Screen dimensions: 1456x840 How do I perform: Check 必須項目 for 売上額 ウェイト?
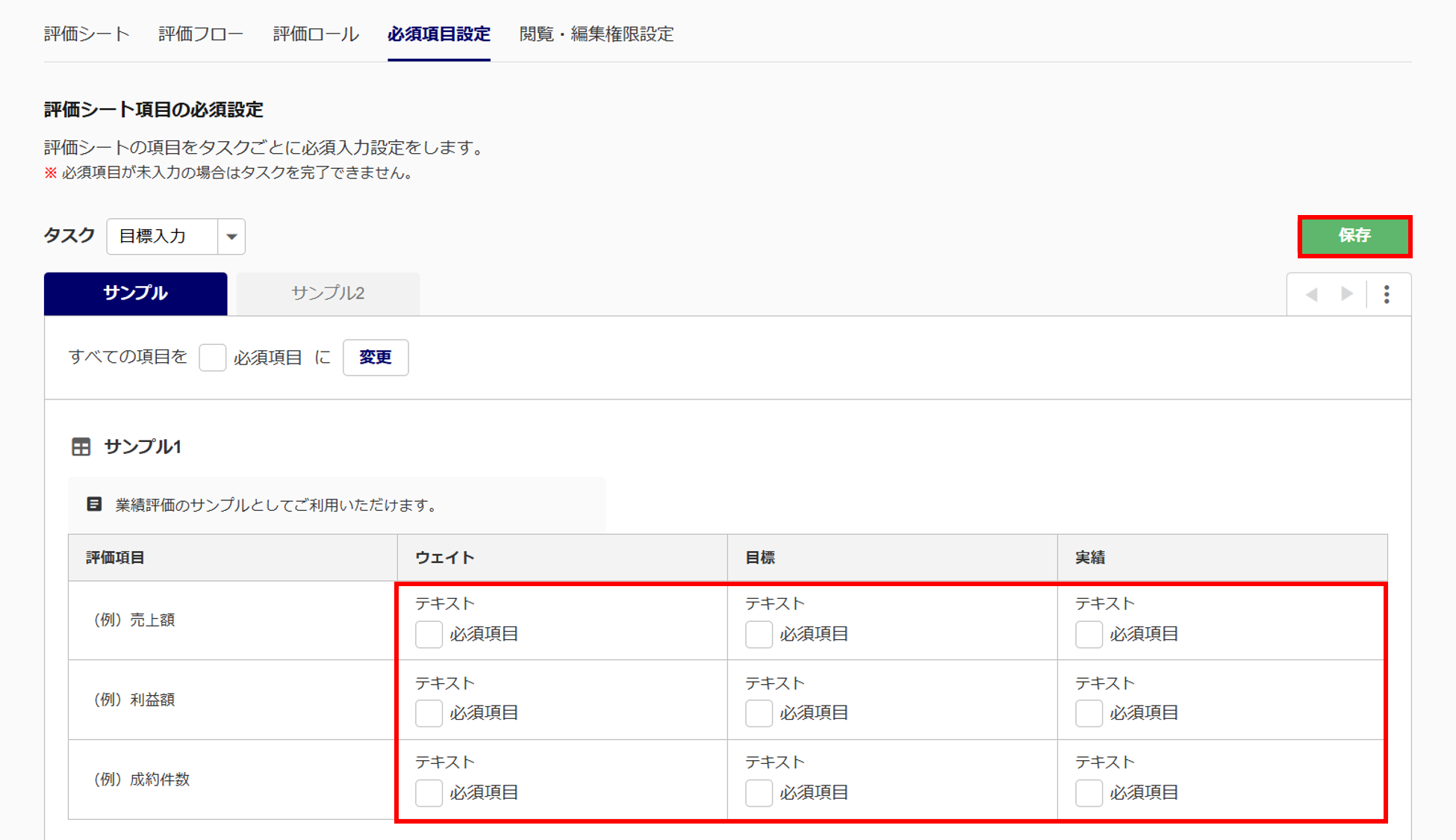[x=429, y=635]
